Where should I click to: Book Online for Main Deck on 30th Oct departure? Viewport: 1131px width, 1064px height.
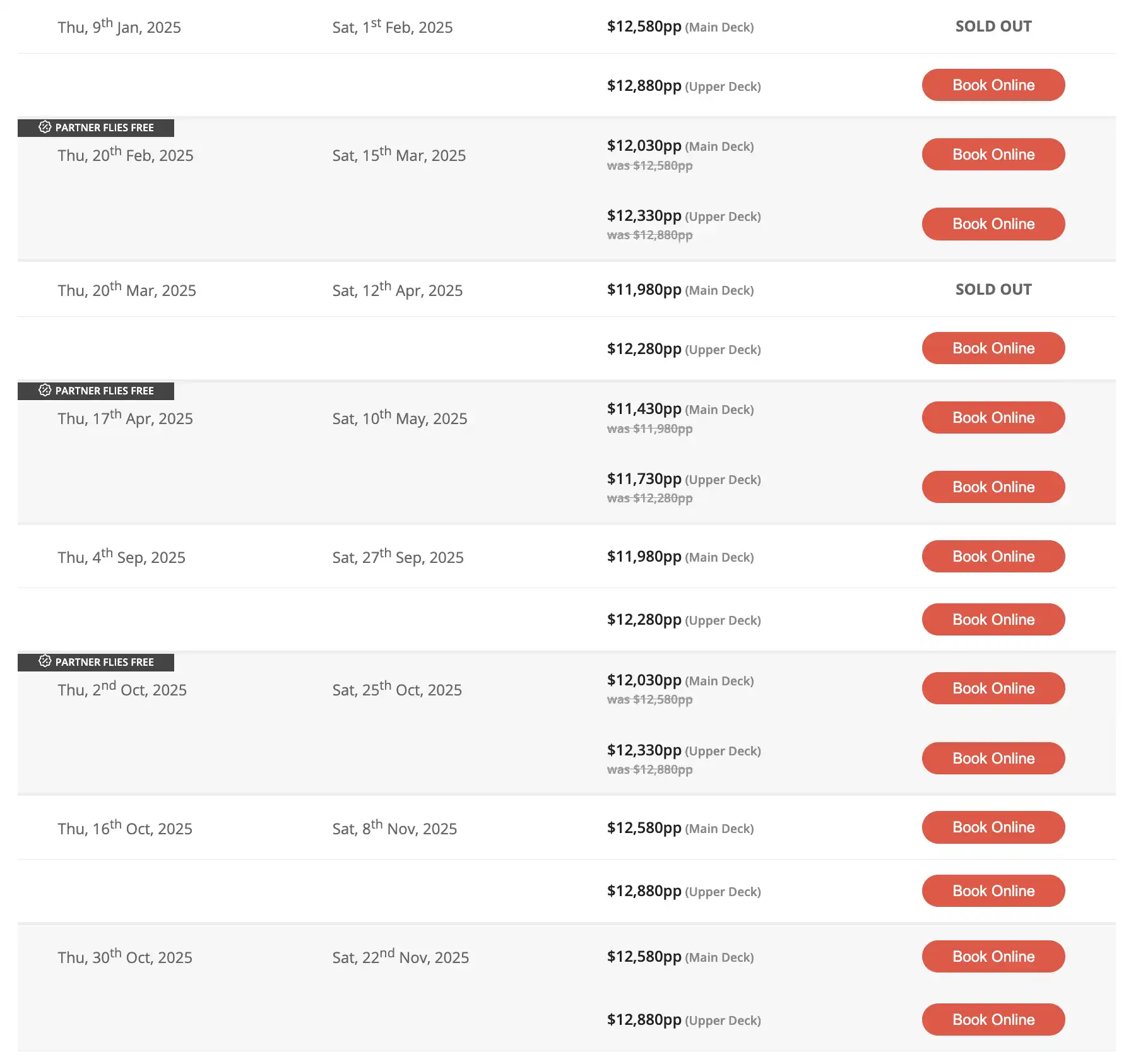coord(993,956)
